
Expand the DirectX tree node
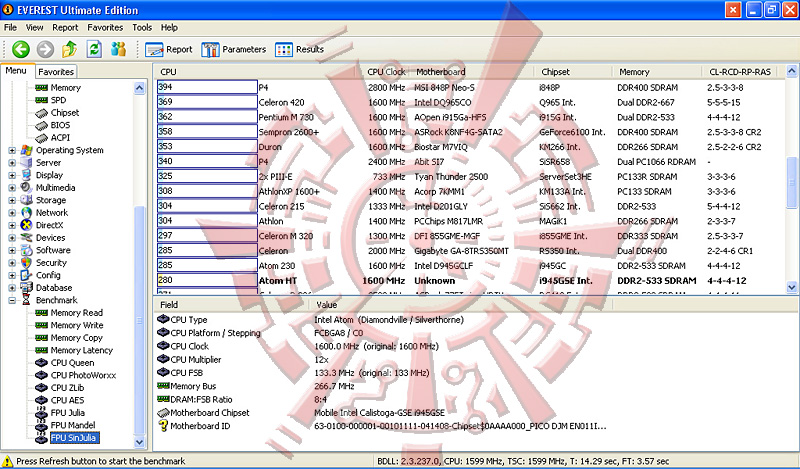pos(12,225)
